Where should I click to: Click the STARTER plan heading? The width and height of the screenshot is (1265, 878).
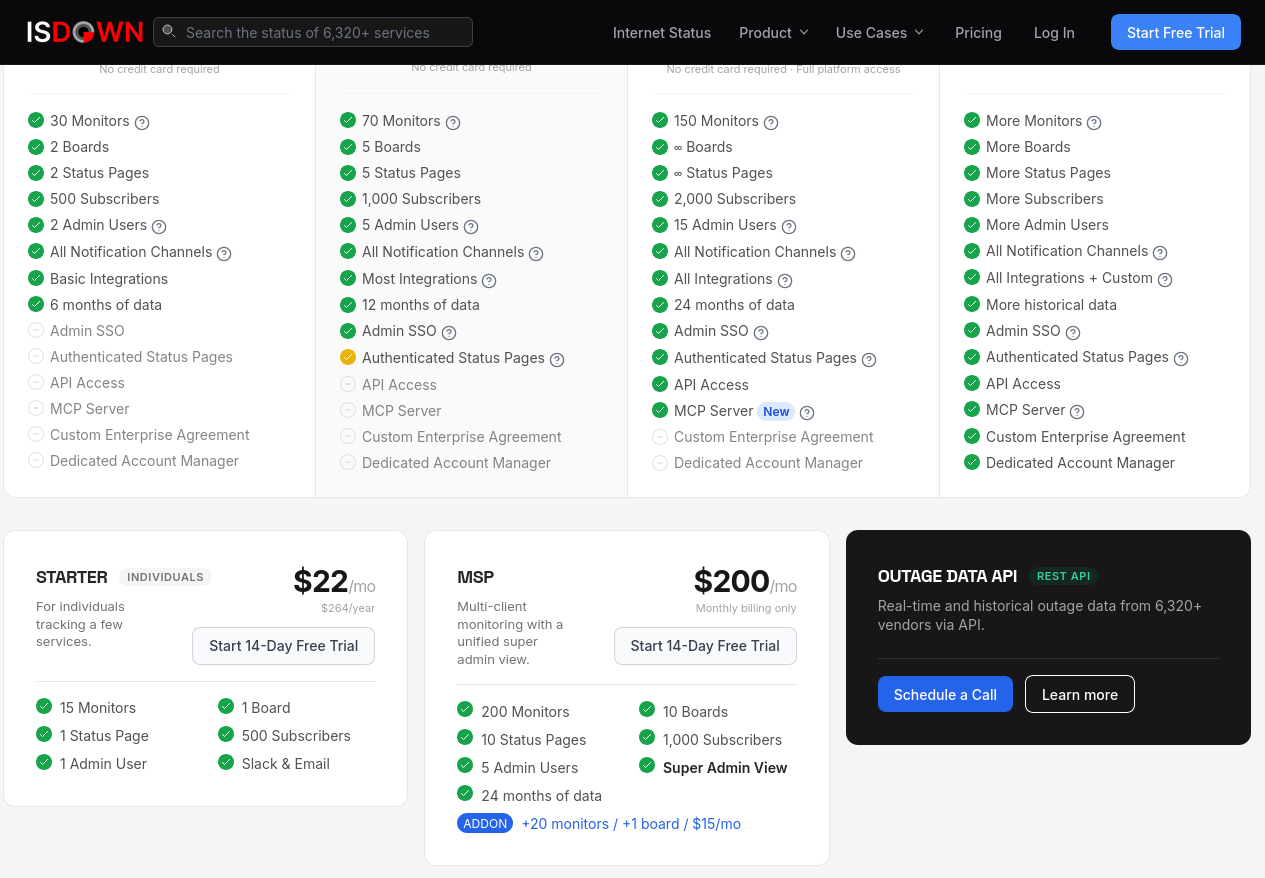72,577
